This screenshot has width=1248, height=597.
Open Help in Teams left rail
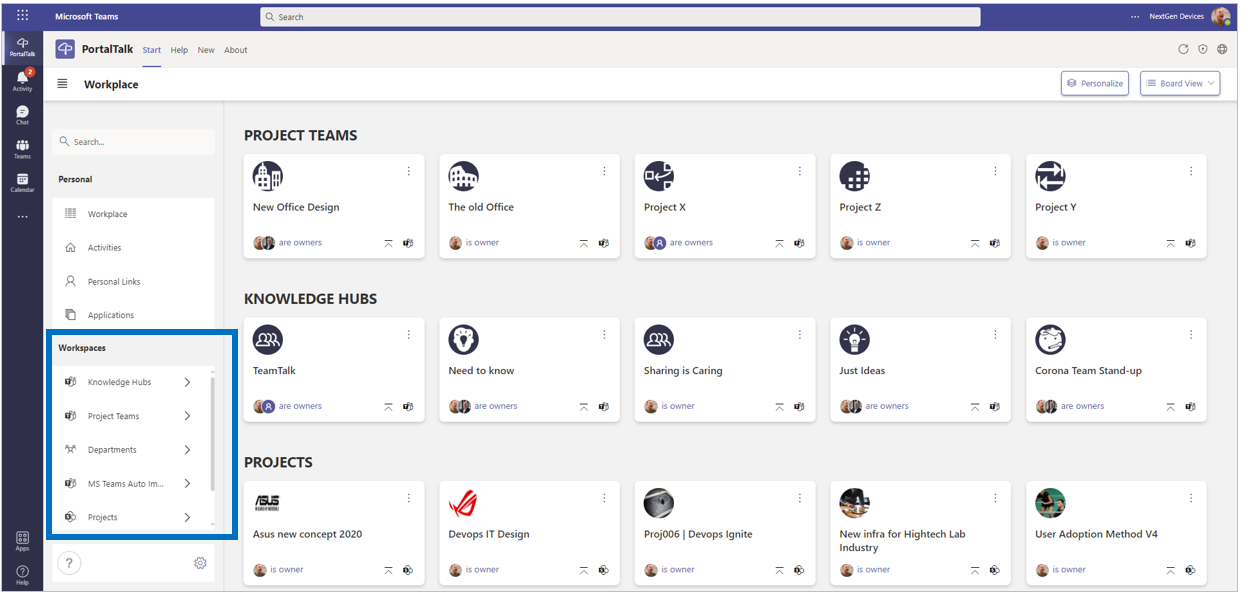[x=22, y=574]
